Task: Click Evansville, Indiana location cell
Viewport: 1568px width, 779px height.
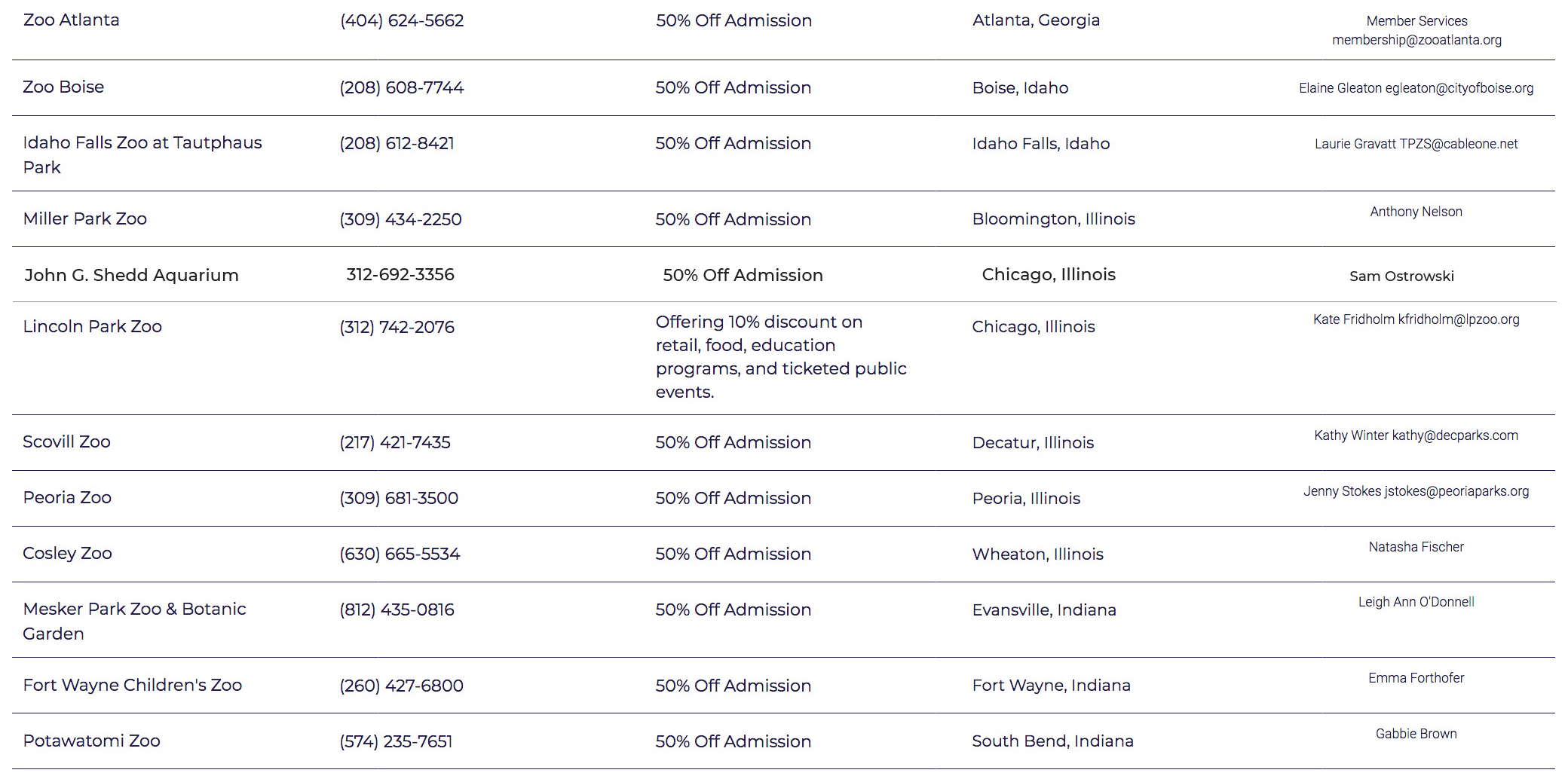Action: pyautogui.click(x=1044, y=609)
